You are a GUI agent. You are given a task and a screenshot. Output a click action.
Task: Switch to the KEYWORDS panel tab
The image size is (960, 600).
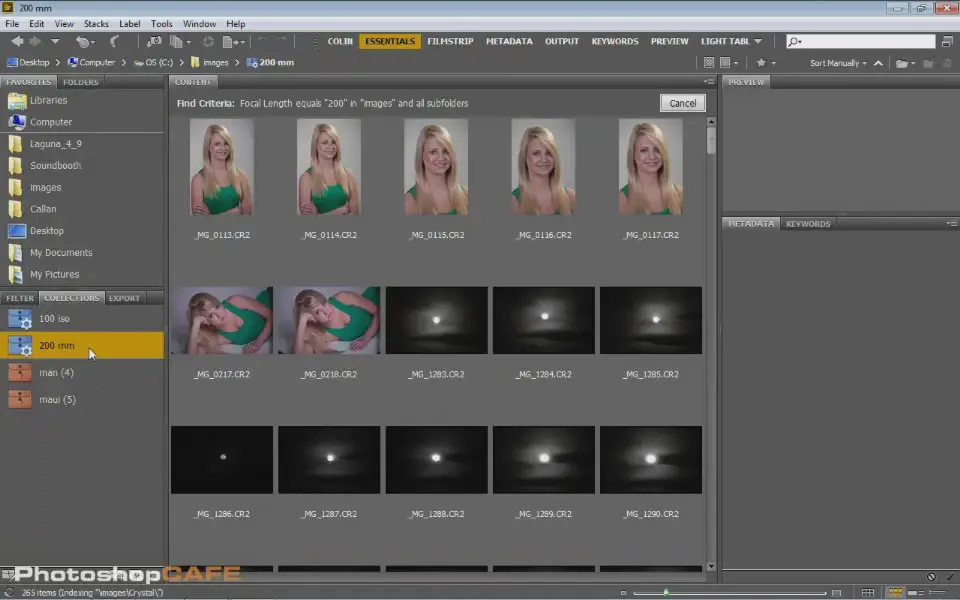click(x=808, y=224)
